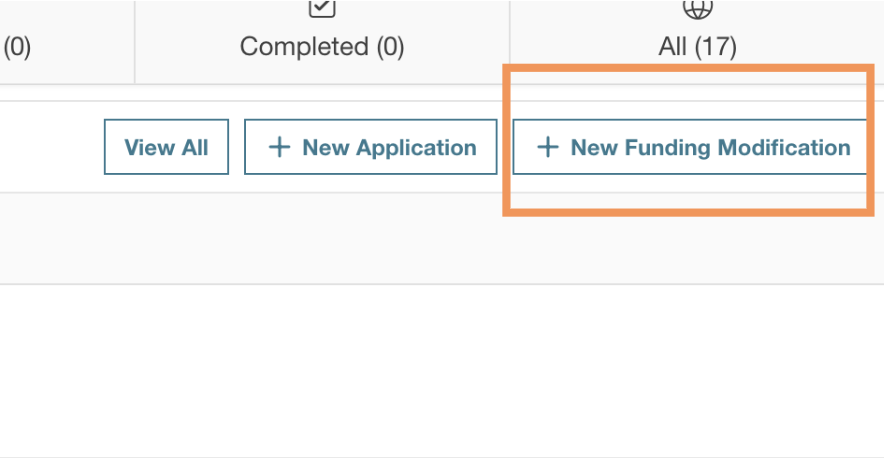Click the "Completed (0)" text label
The width and height of the screenshot is (884, 458).
click(322, 47)
